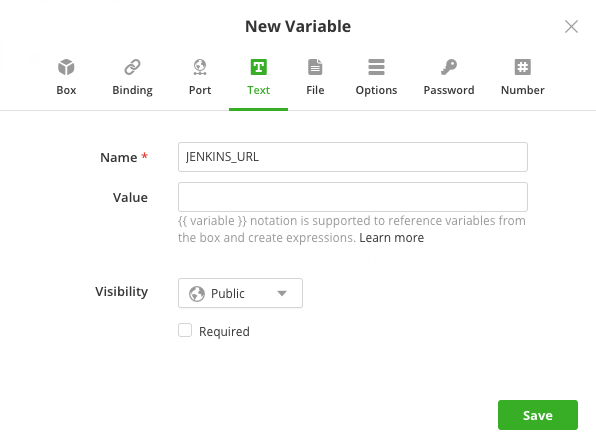Select the File document icon

click(x=315, y=67)
